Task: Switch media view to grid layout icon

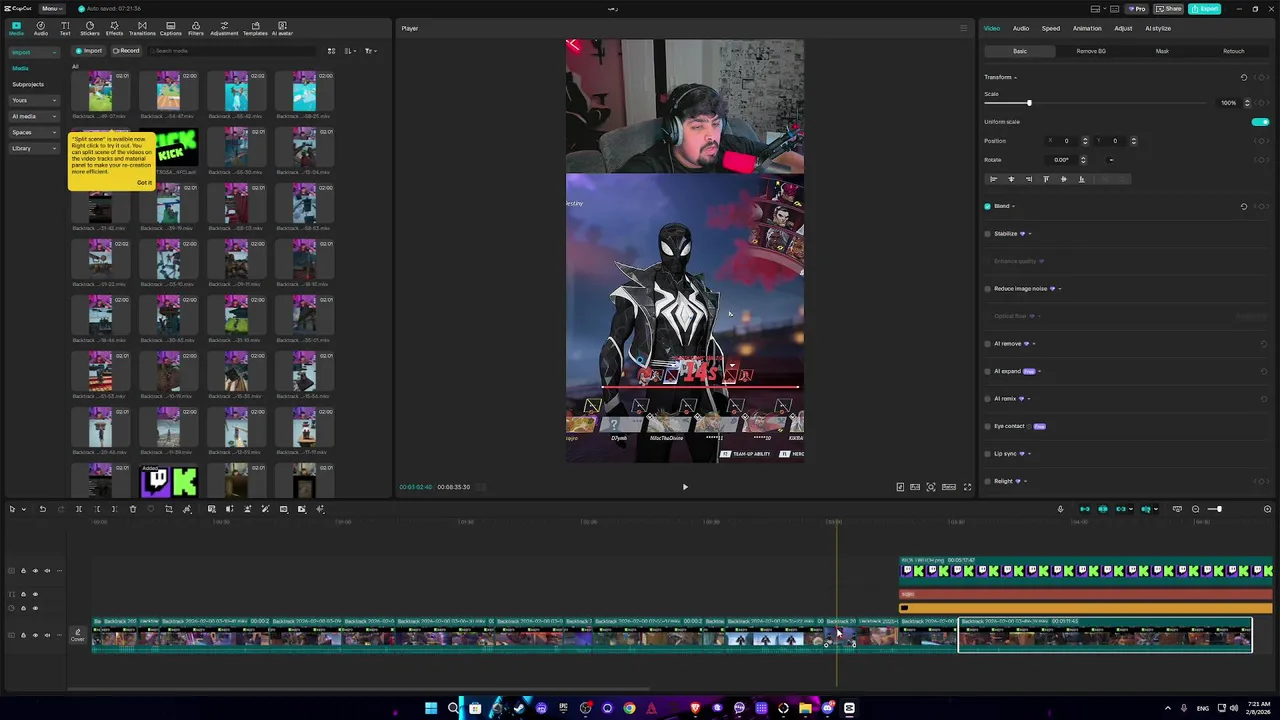Action: click(331, 50)
